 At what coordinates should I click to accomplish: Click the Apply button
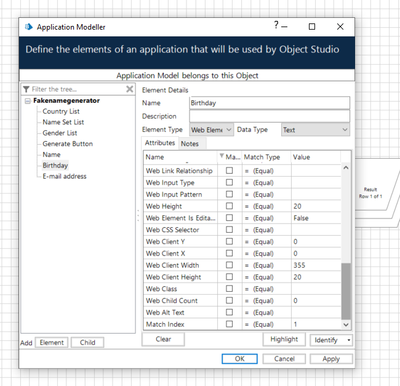(x=331, y=359)
